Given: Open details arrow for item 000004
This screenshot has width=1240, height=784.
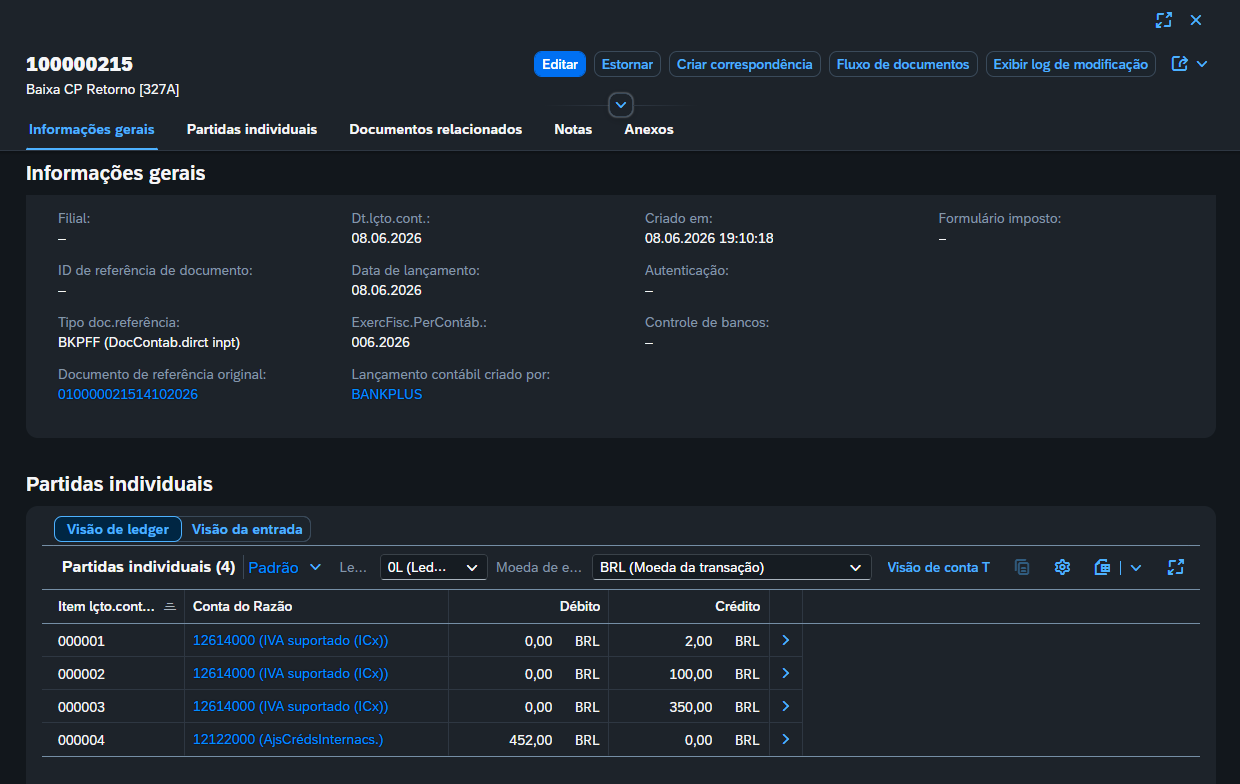Looking at the screenshot, I should (786, 739).
